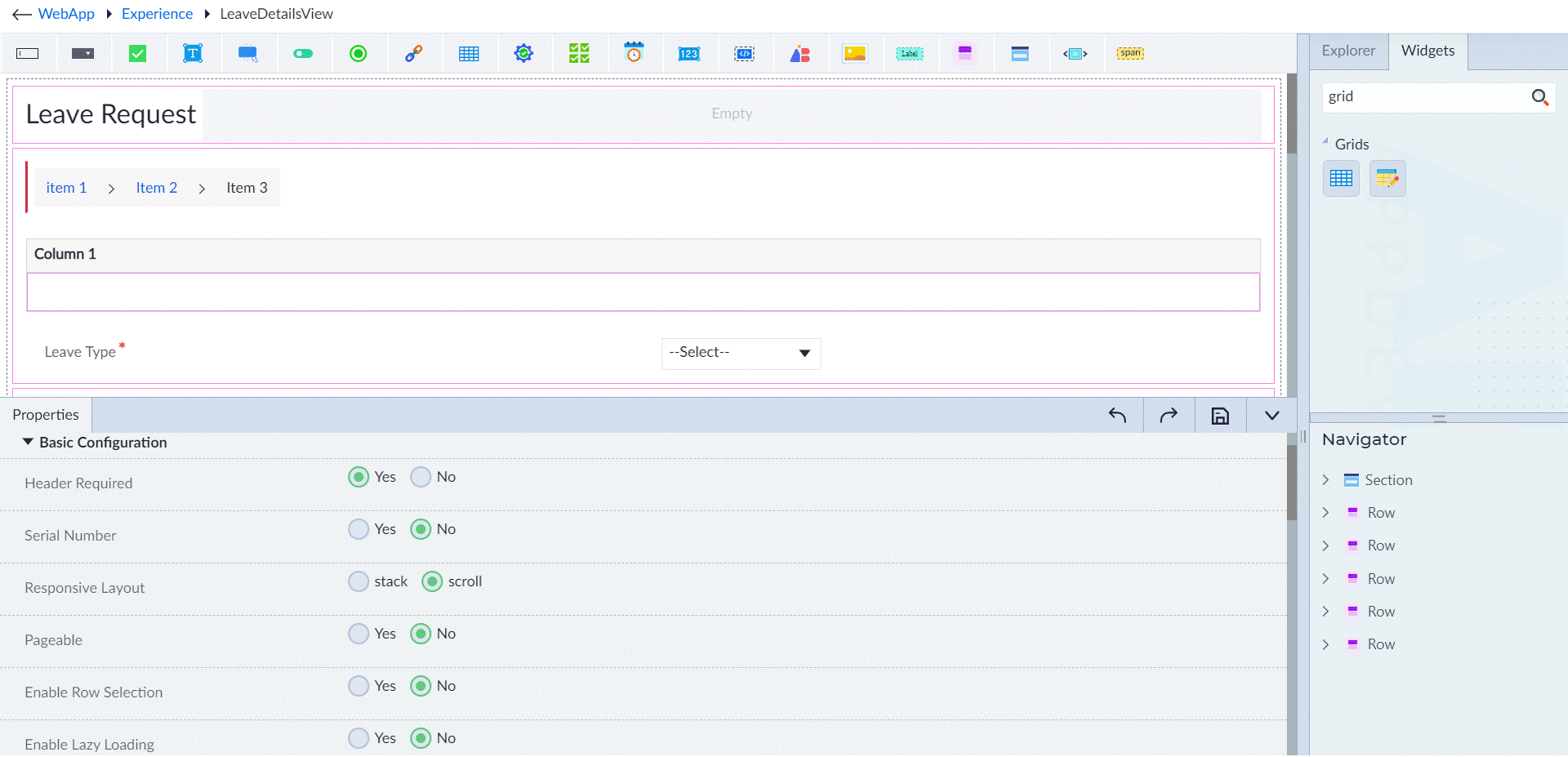Add the link widget from toolbar
This screenshot has height=757, width=1568.
413,54
